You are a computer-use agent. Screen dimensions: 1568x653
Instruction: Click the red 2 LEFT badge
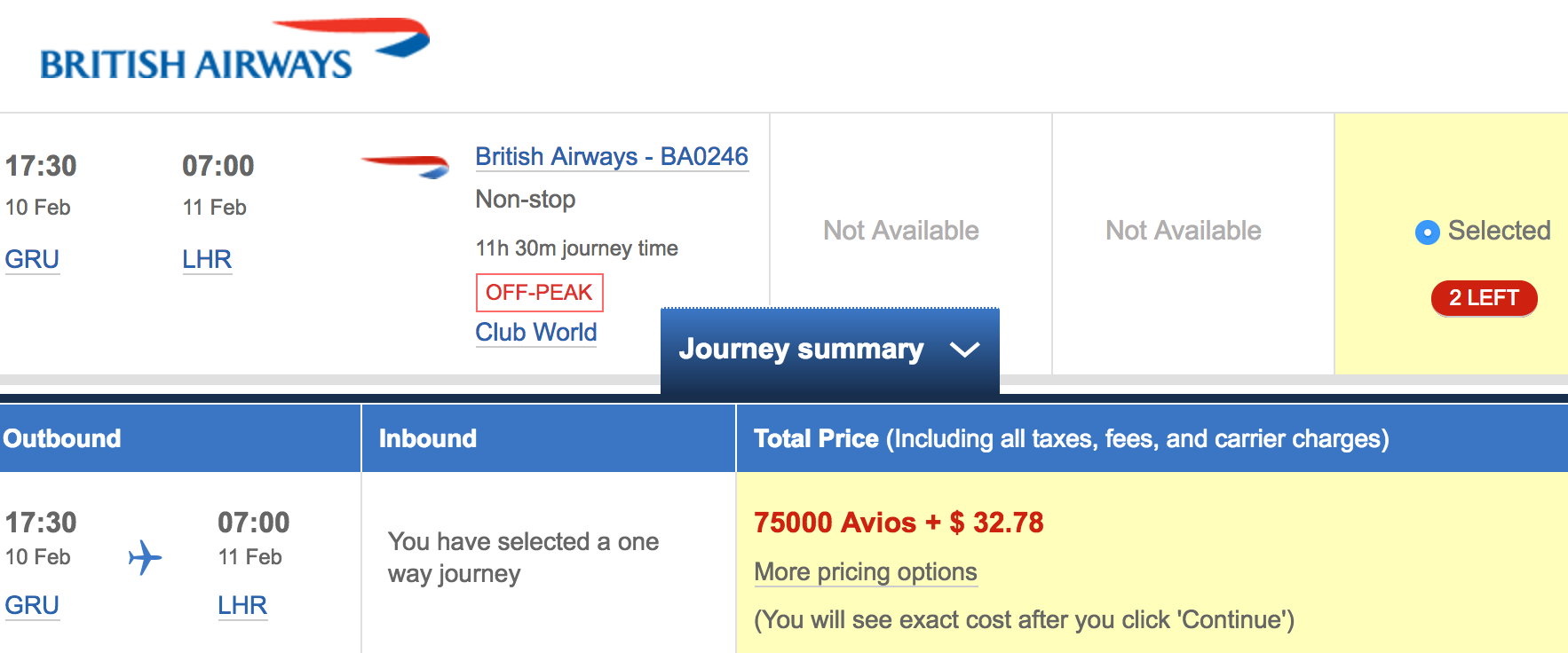click(1484, 298)
